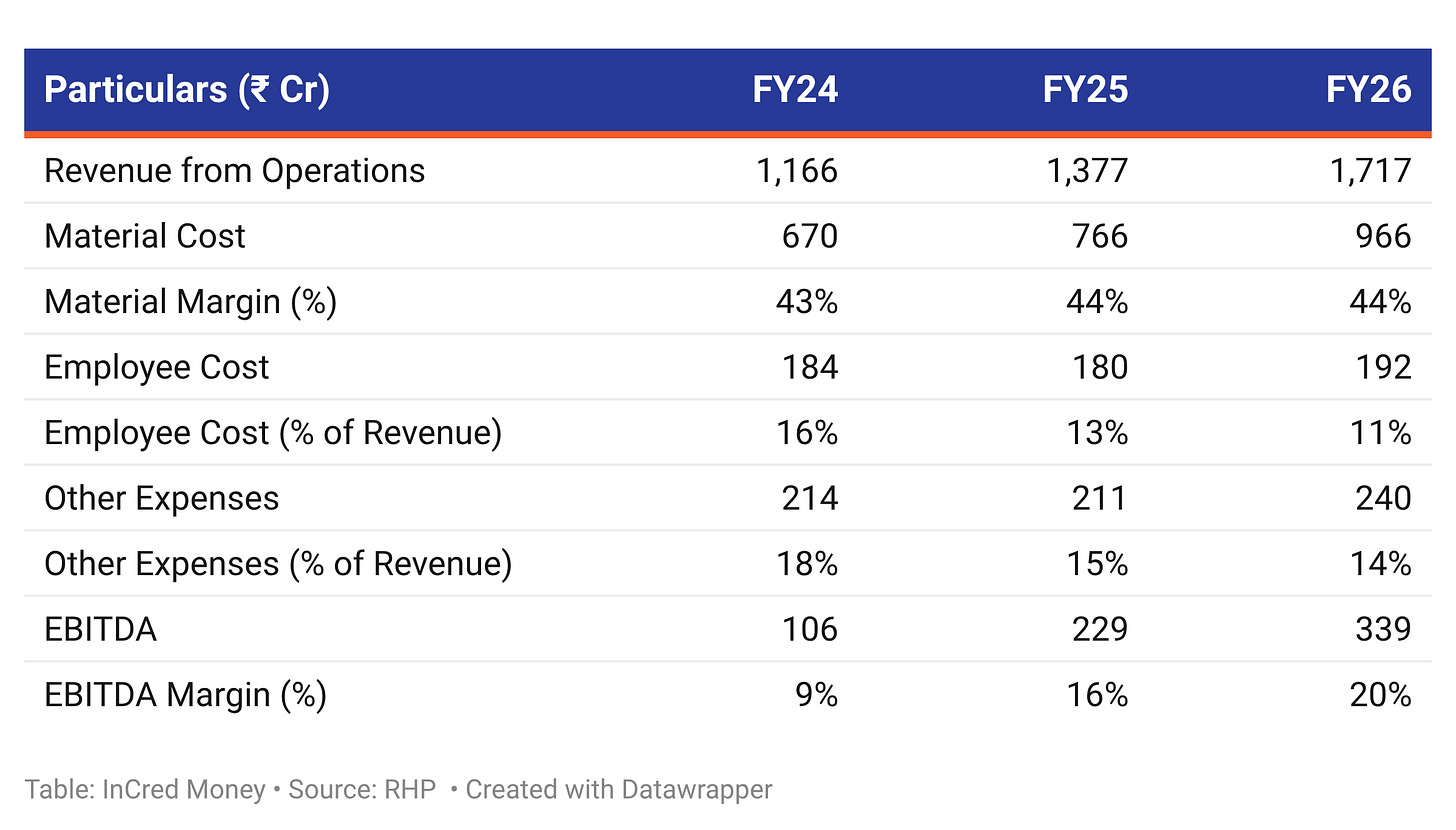Select the FY24 column header
1456x830 pixels.
point(796,90)
